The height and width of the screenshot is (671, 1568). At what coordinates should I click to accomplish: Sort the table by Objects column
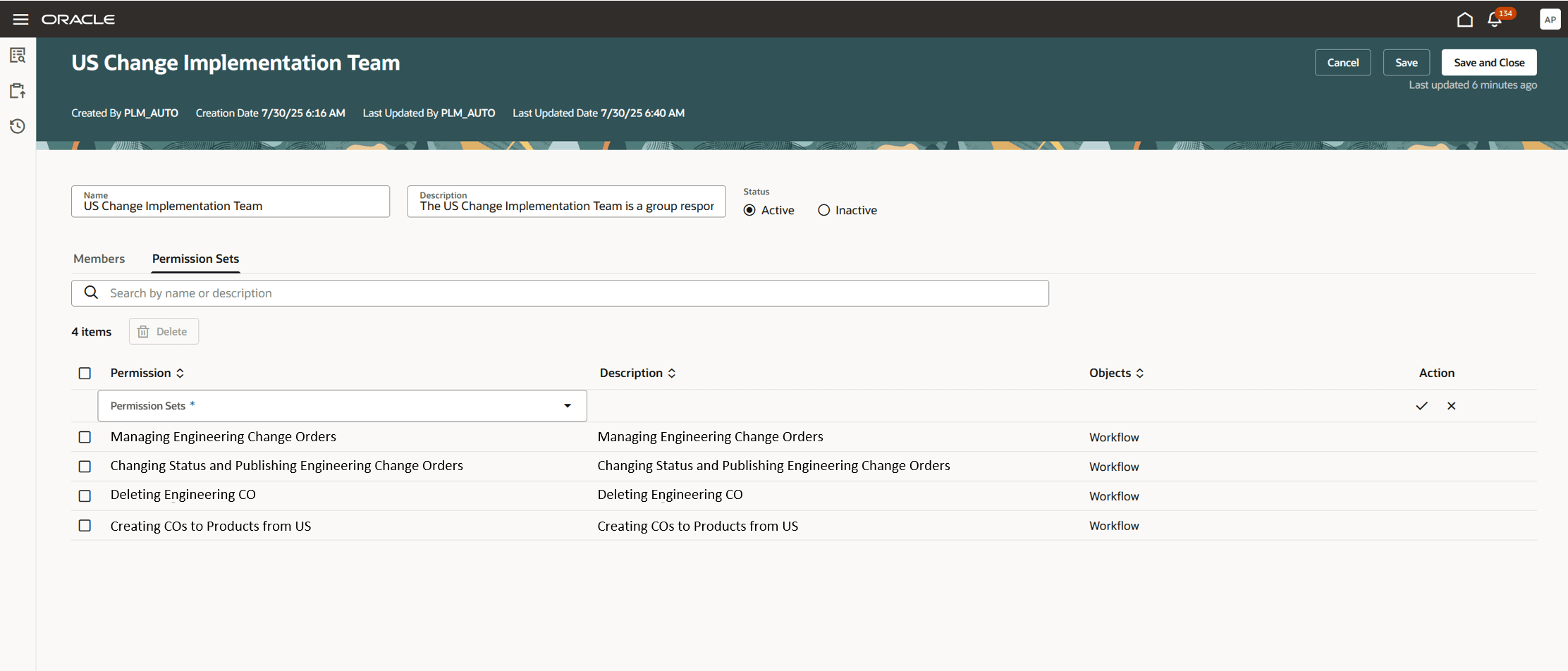pos(1140,373)
